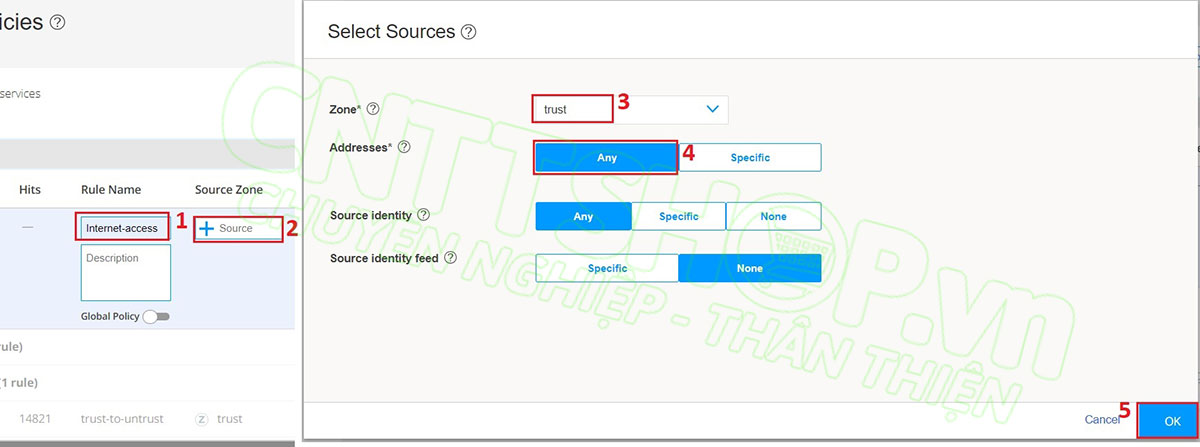This screenshot has height=447, width=1200.
Task: Click the Source Zone column header
Action: 229,190
